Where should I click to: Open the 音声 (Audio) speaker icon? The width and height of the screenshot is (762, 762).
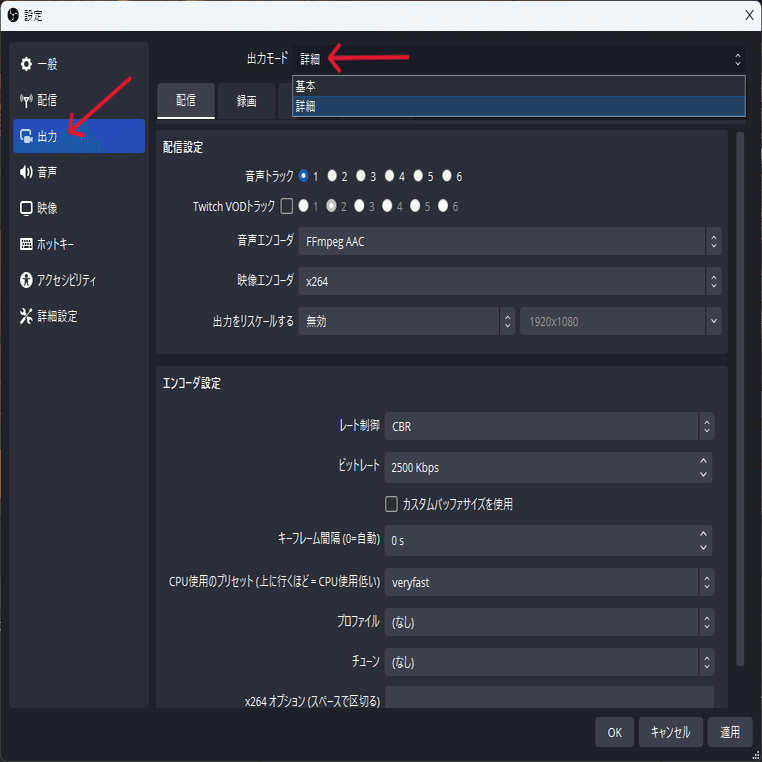point(26,172)
